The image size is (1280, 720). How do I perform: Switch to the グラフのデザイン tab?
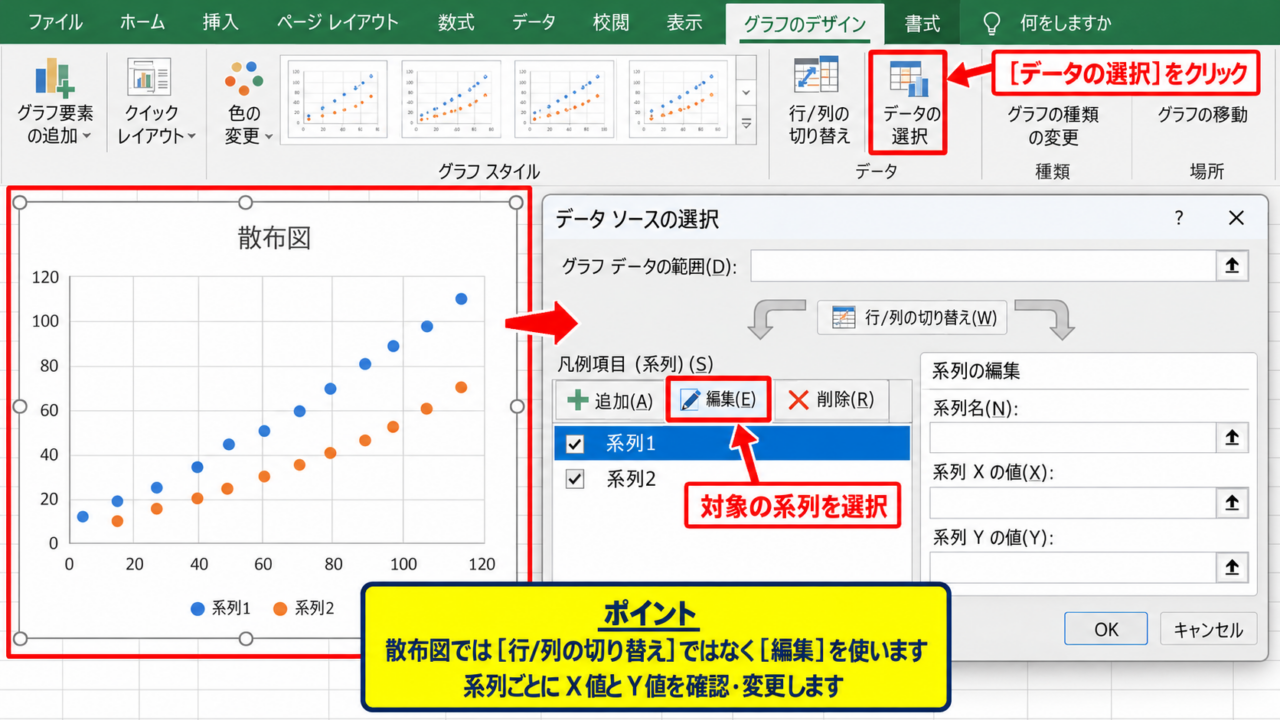click(x=805, y=24)
